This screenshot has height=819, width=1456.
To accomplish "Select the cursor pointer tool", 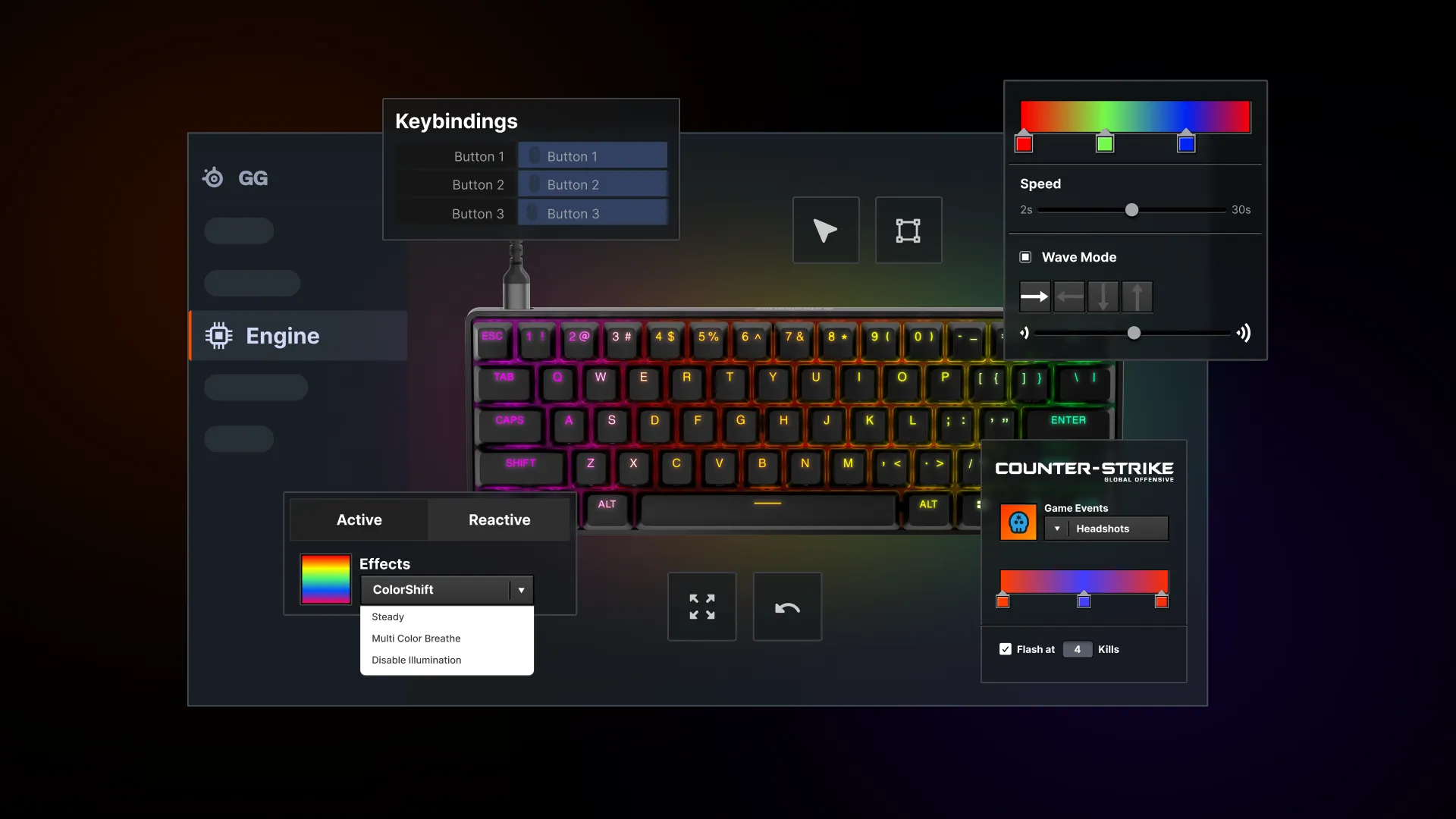I will tap(825, 230).
